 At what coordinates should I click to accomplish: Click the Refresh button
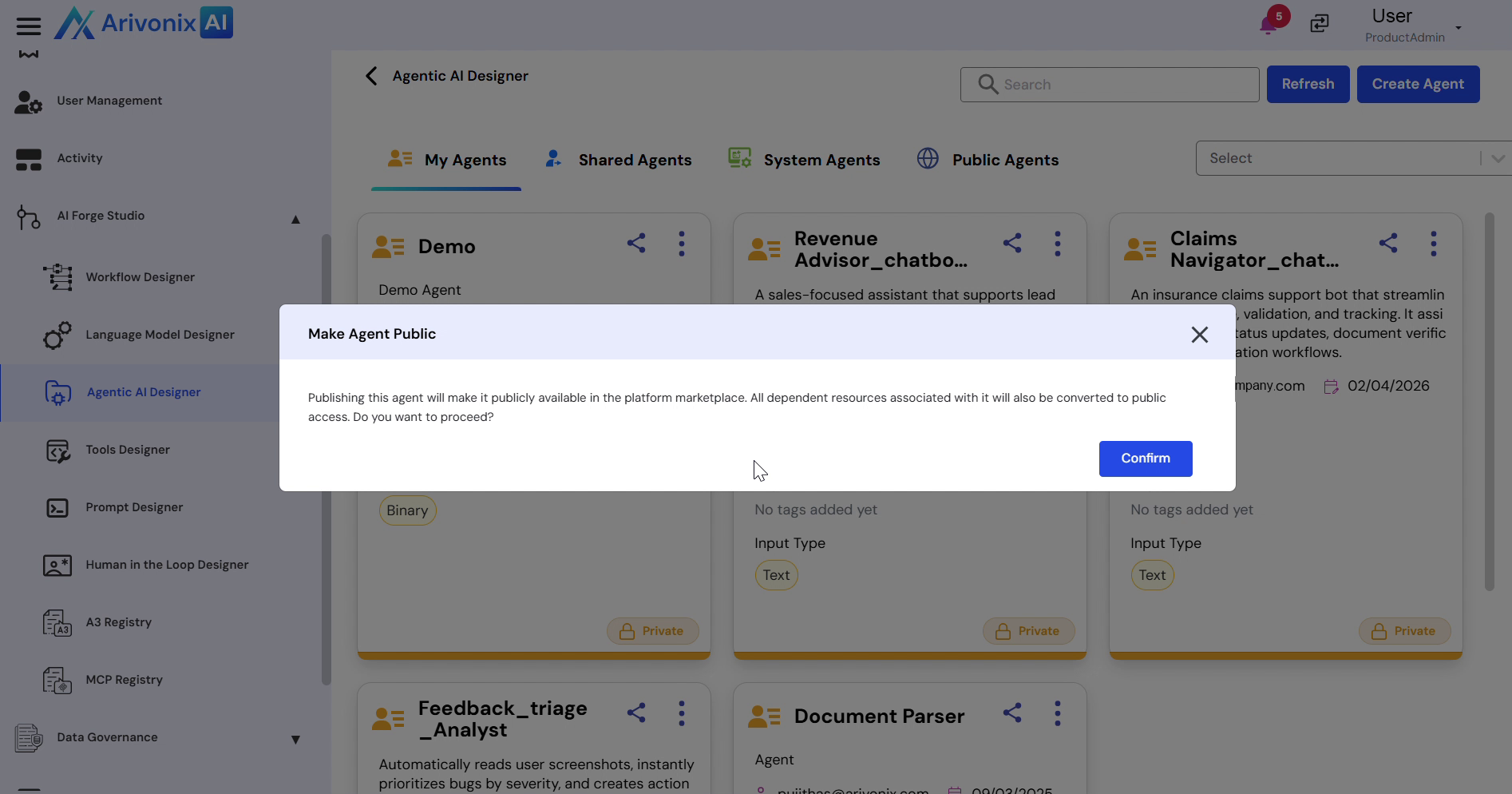pos(1307,84)
